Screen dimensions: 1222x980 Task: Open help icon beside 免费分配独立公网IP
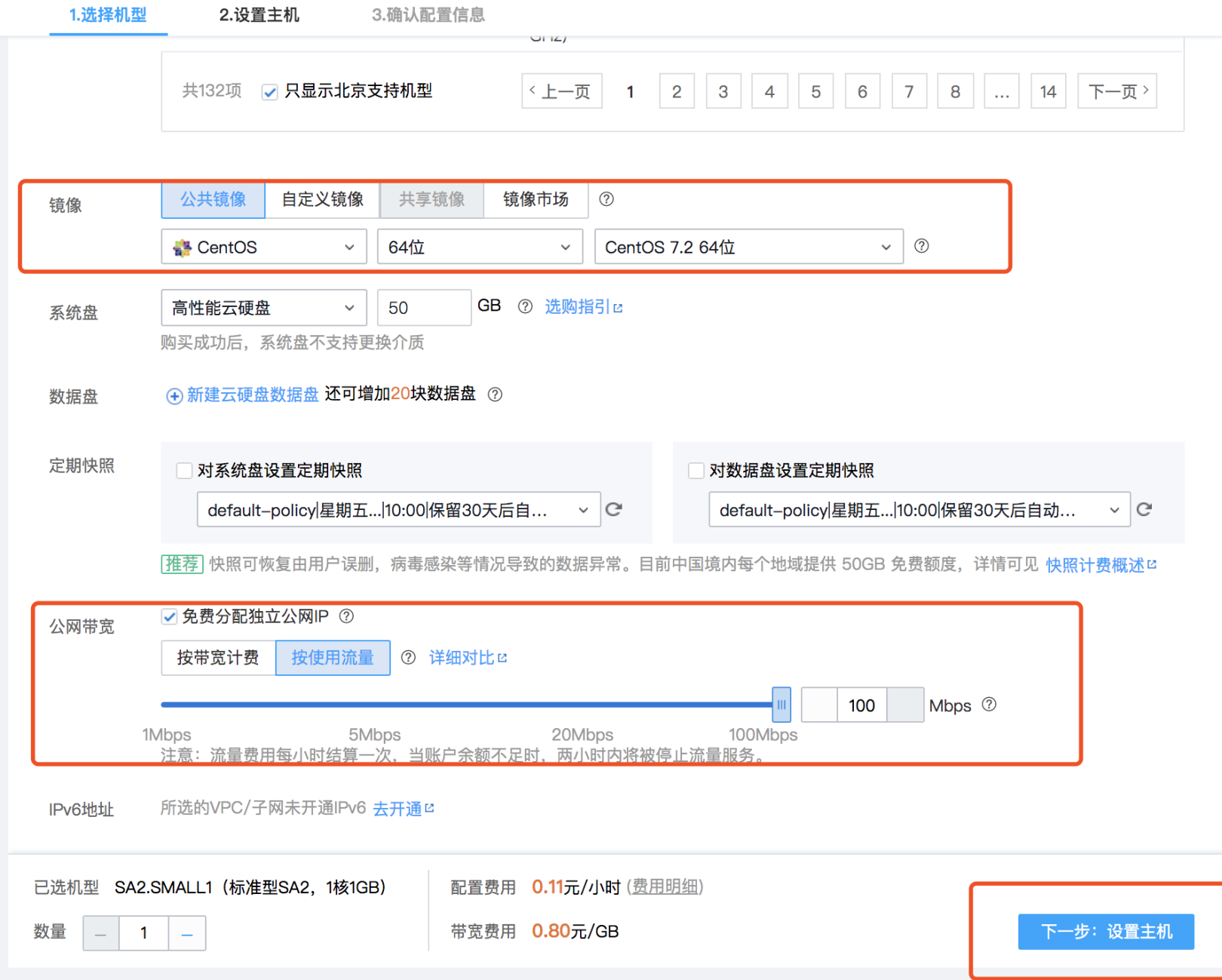tap(346, 616)
